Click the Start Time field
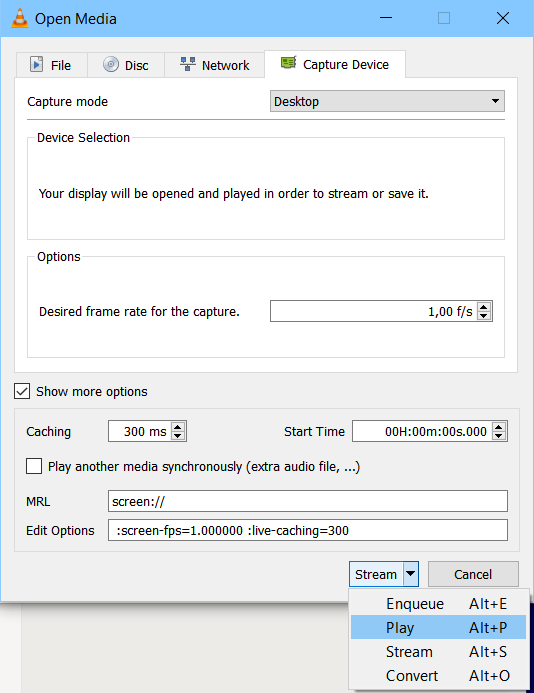 click(423, 431)
